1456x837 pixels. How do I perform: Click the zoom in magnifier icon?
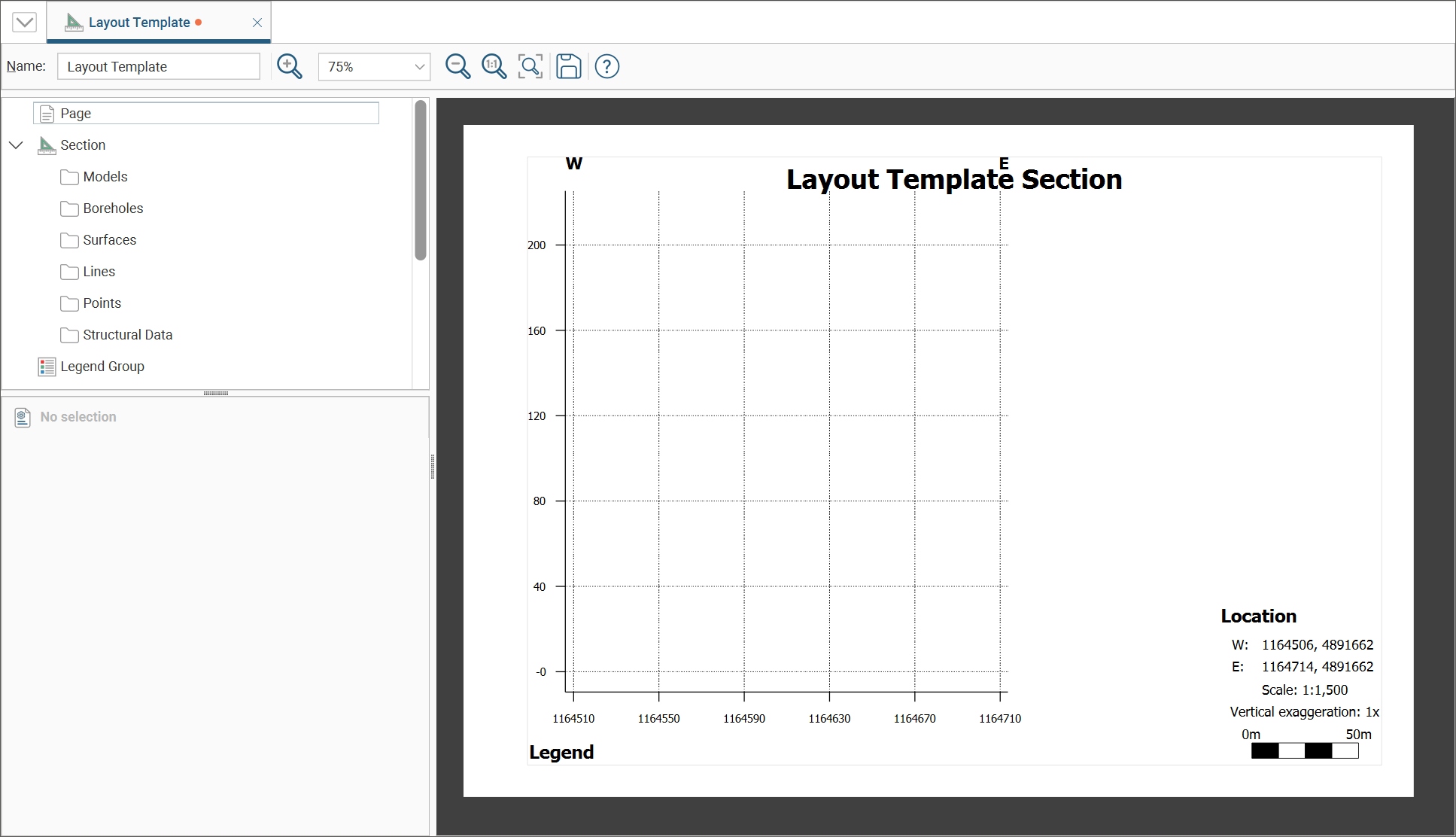point(290,66)
